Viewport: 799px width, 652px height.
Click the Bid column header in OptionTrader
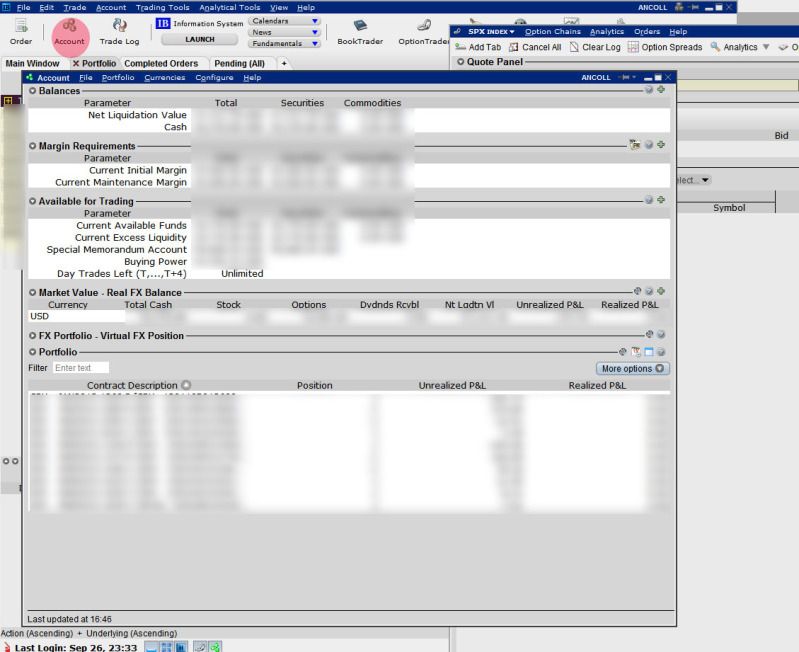(x=781, y=135)
